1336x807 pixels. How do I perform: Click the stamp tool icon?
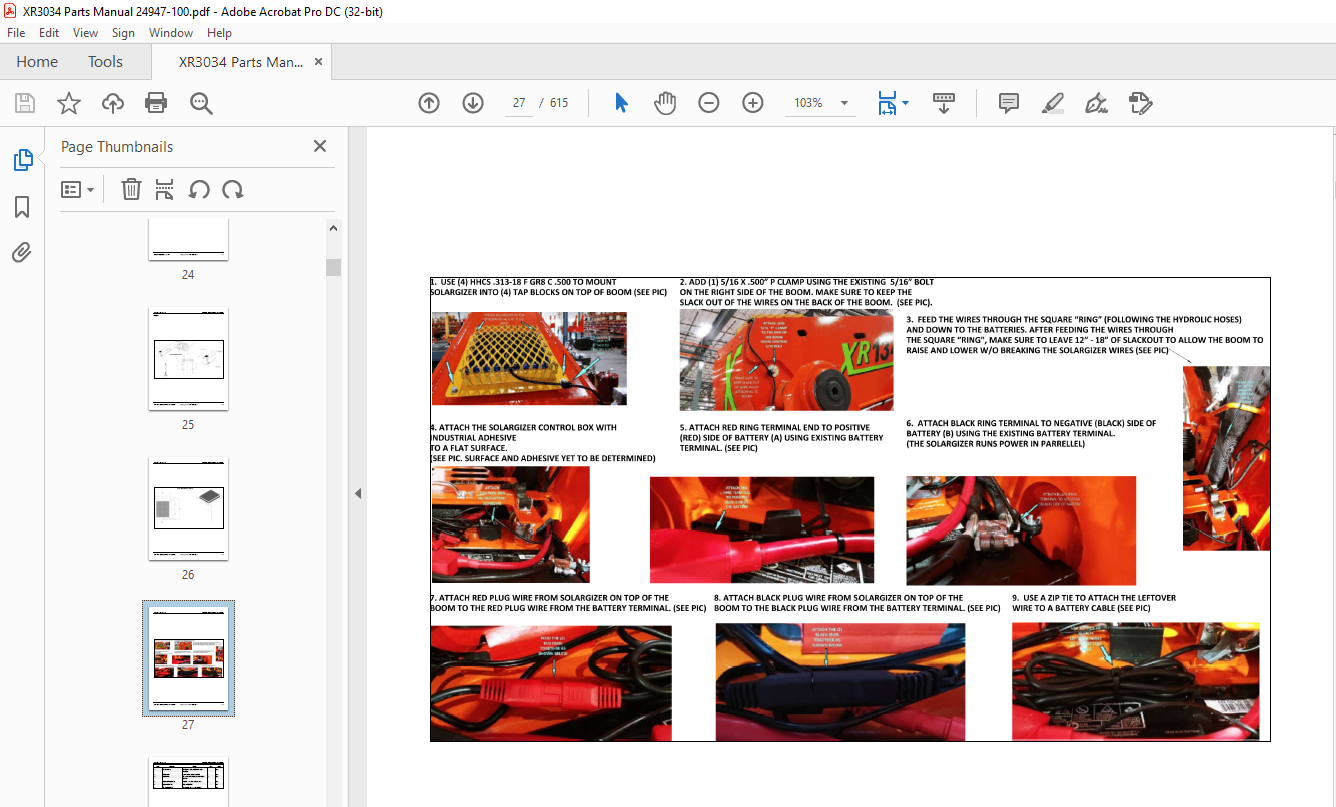coord(1140,103)
